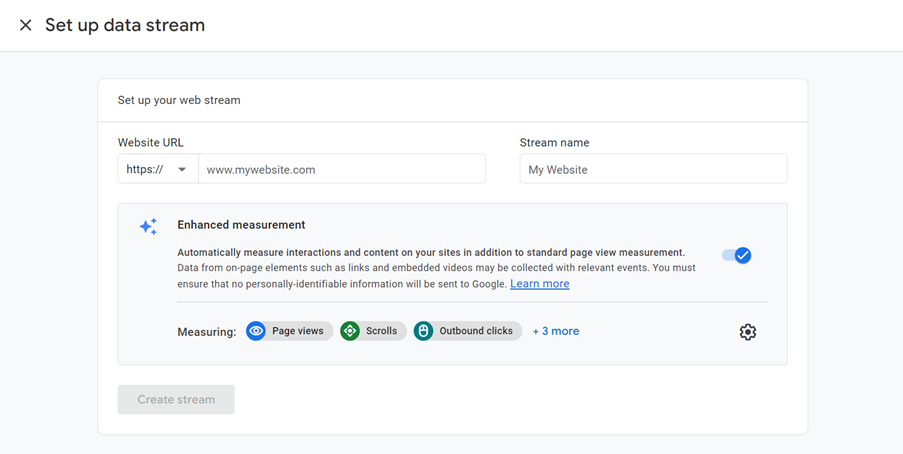
Task: Click the Enhanced measurement sparkle icon
Action: 148,227
